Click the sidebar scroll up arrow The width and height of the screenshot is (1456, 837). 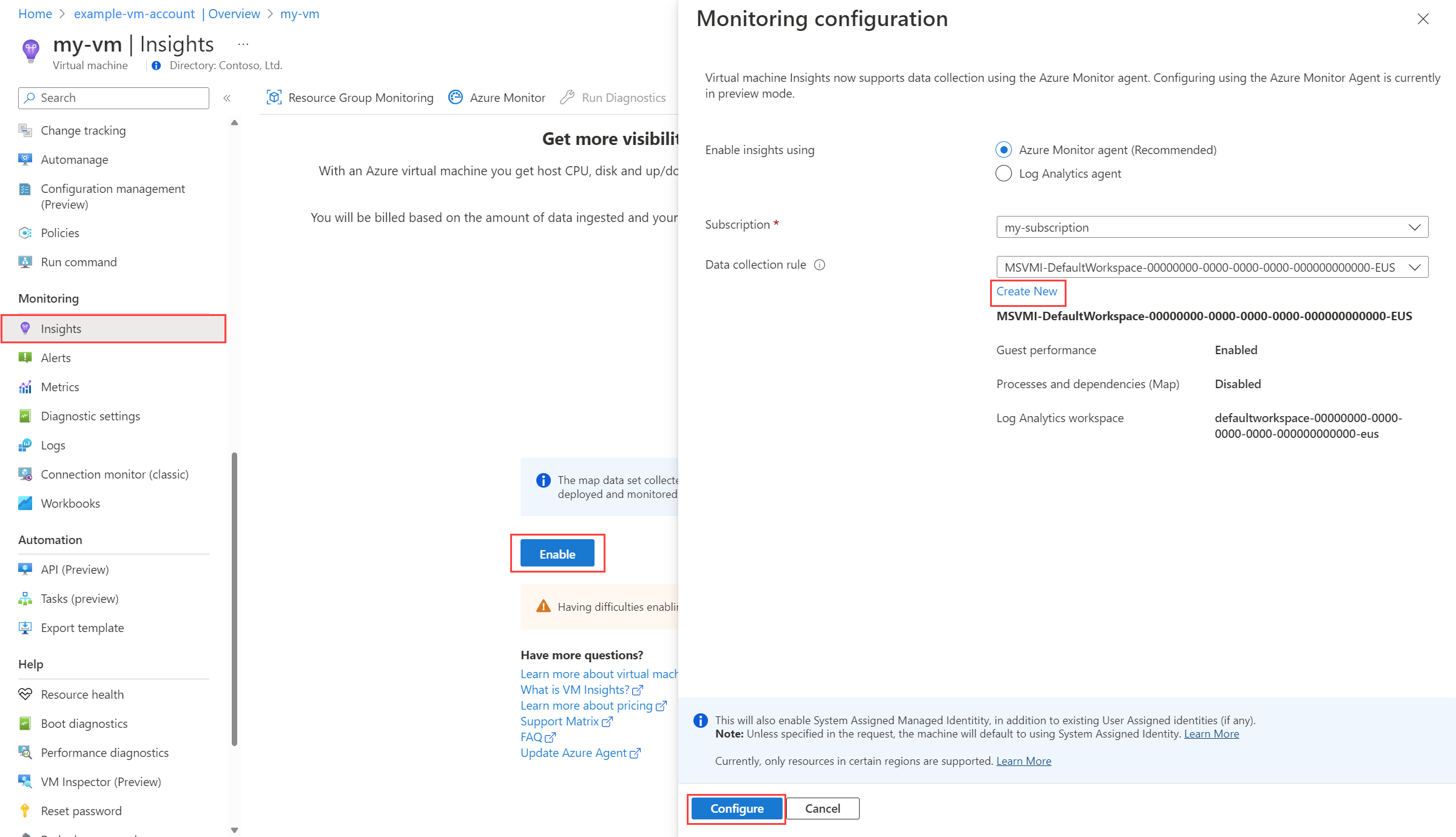pos(235,123)
